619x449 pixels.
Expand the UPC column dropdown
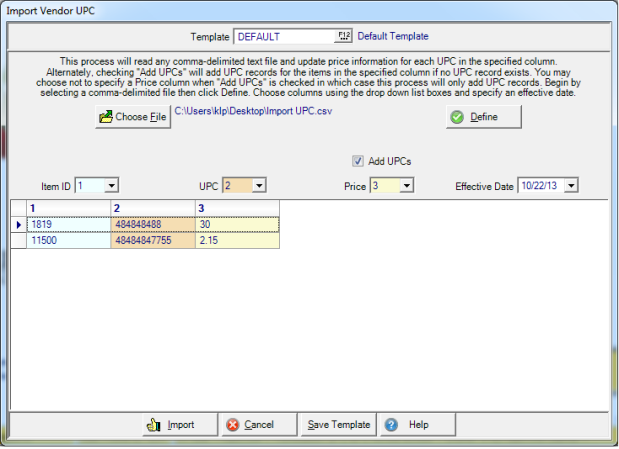pyautogui.click(x=258, y=186)
